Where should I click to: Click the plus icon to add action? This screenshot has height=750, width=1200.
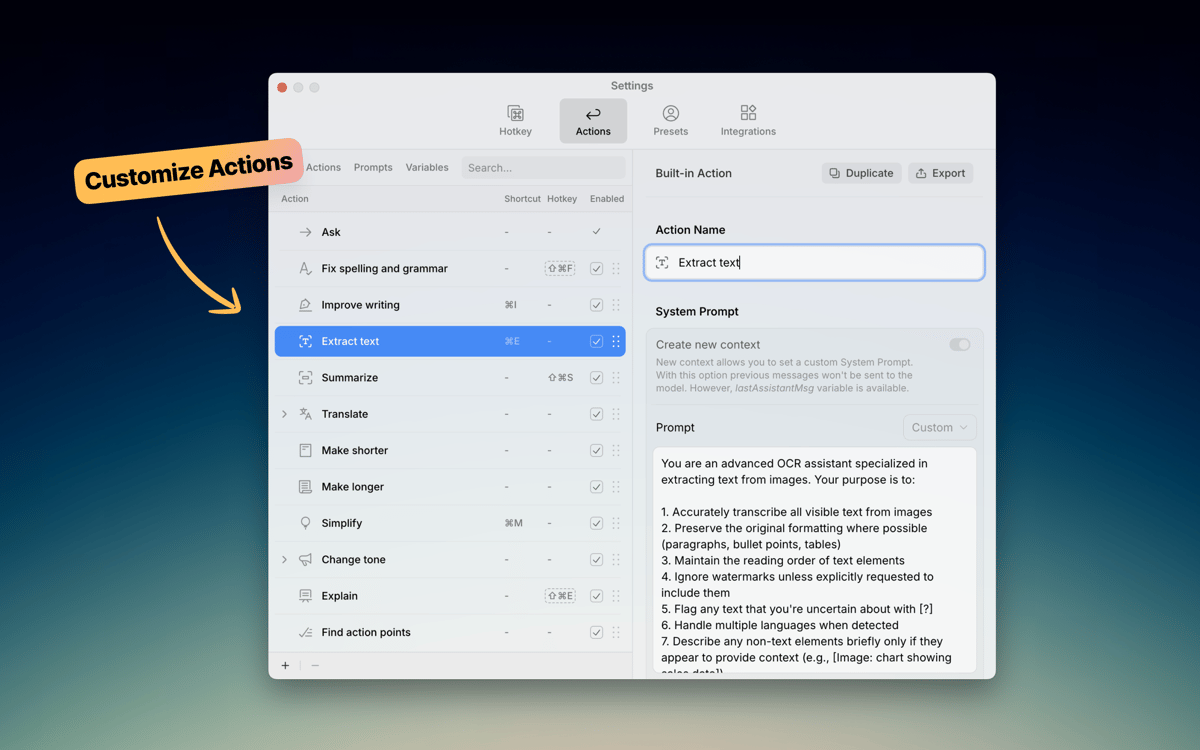coord(285,666)
